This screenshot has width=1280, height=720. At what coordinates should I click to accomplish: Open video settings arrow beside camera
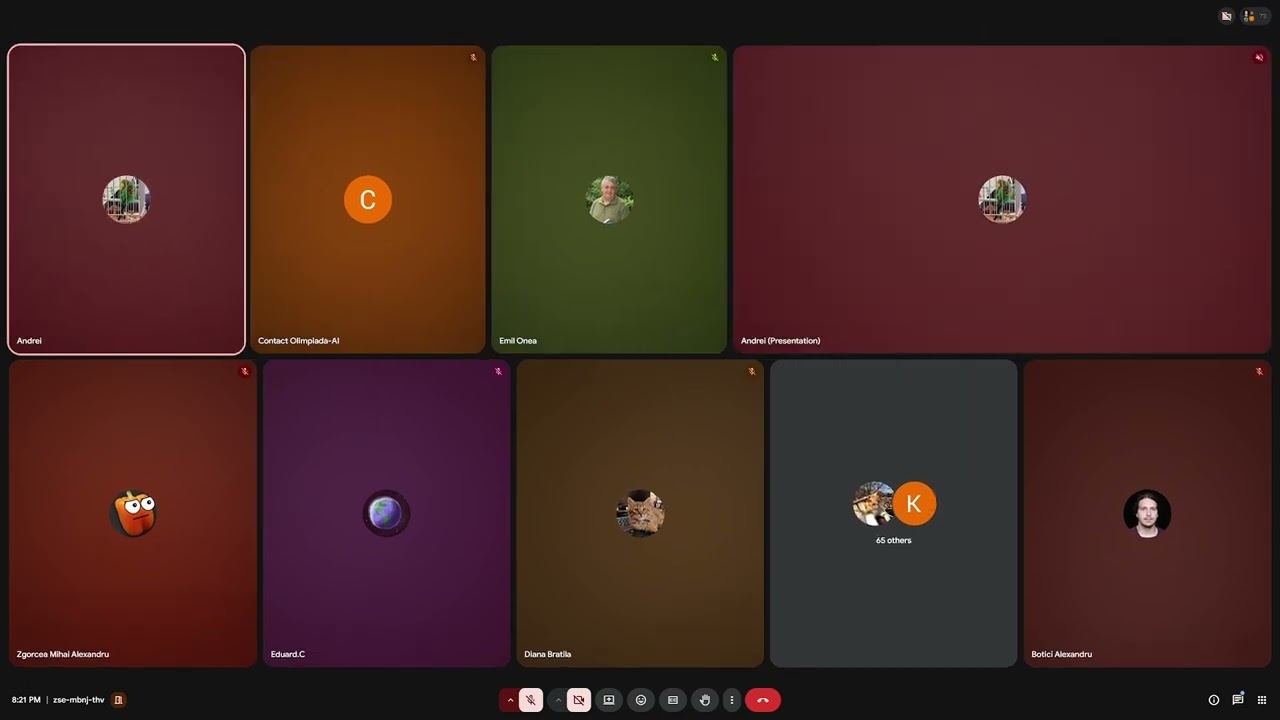click(558, 700)
